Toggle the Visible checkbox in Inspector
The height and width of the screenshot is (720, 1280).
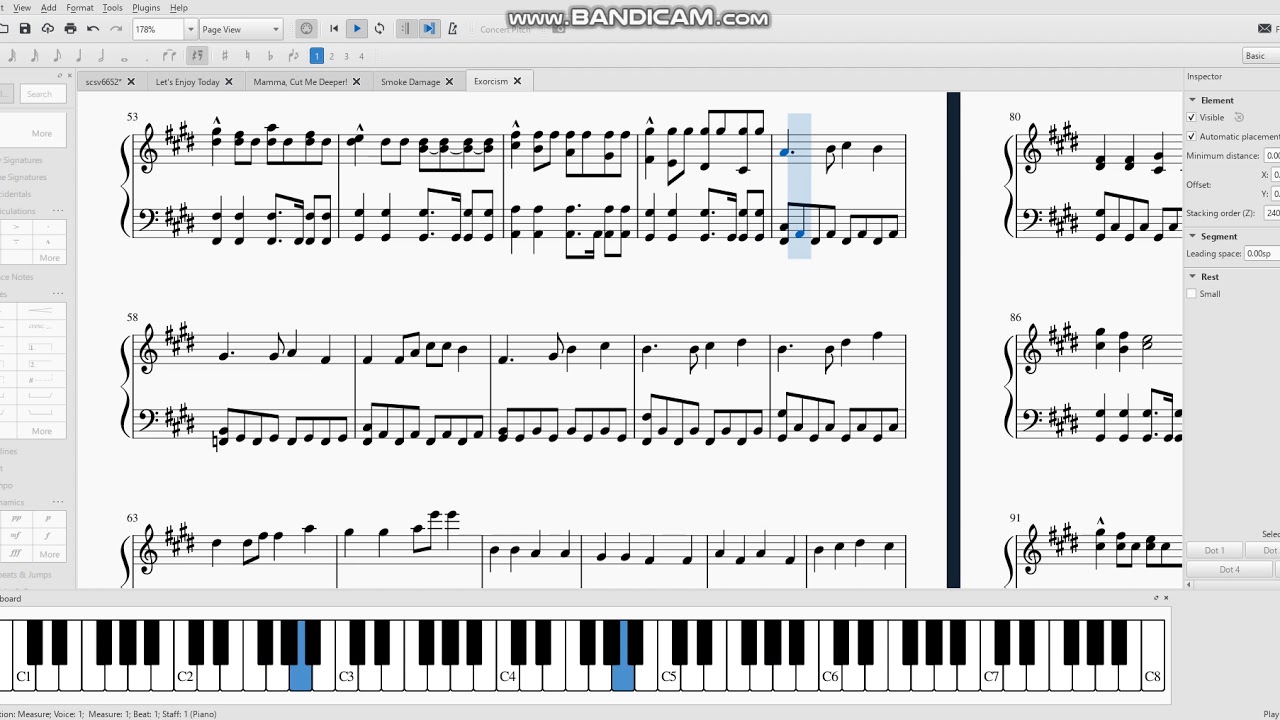pos(1191,117)
